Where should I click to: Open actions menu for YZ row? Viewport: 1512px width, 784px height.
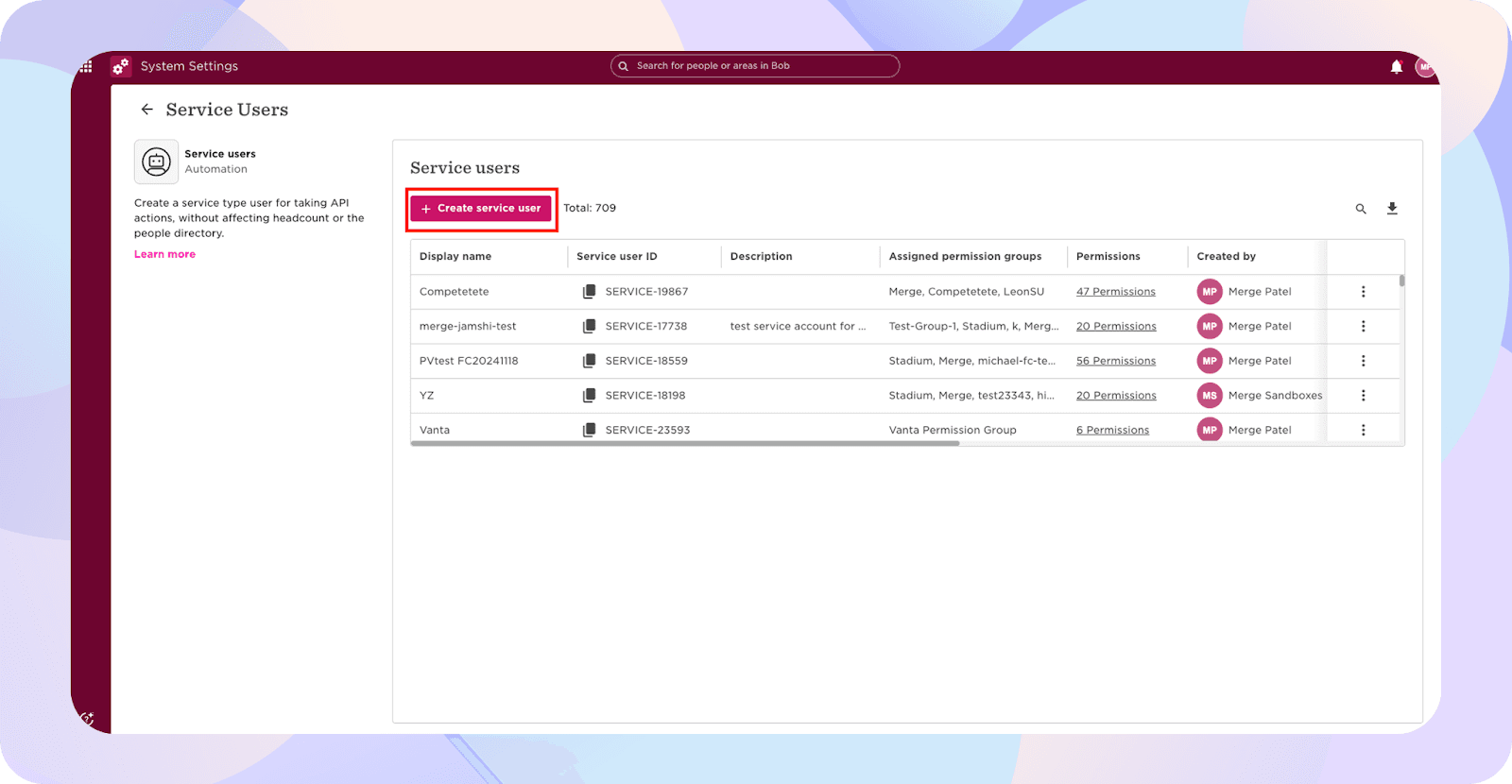(x=1364, y=396)
